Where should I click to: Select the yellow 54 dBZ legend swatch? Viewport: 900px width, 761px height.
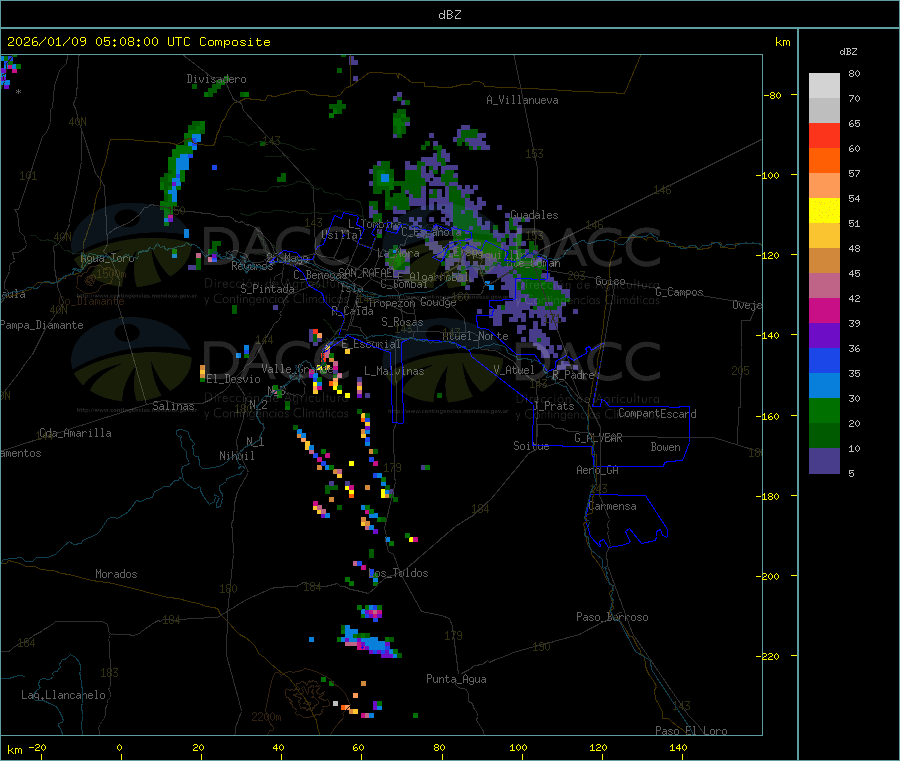[x=824, y=211]
